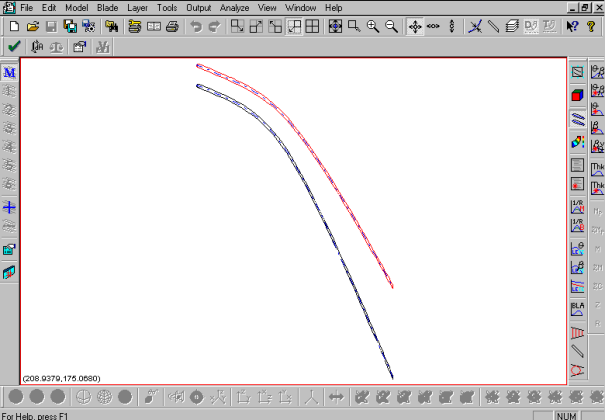The height and width of the screenshot is (420, 605).
Task: Click the curve intersection point tool icon
Action: coord(475,26)
